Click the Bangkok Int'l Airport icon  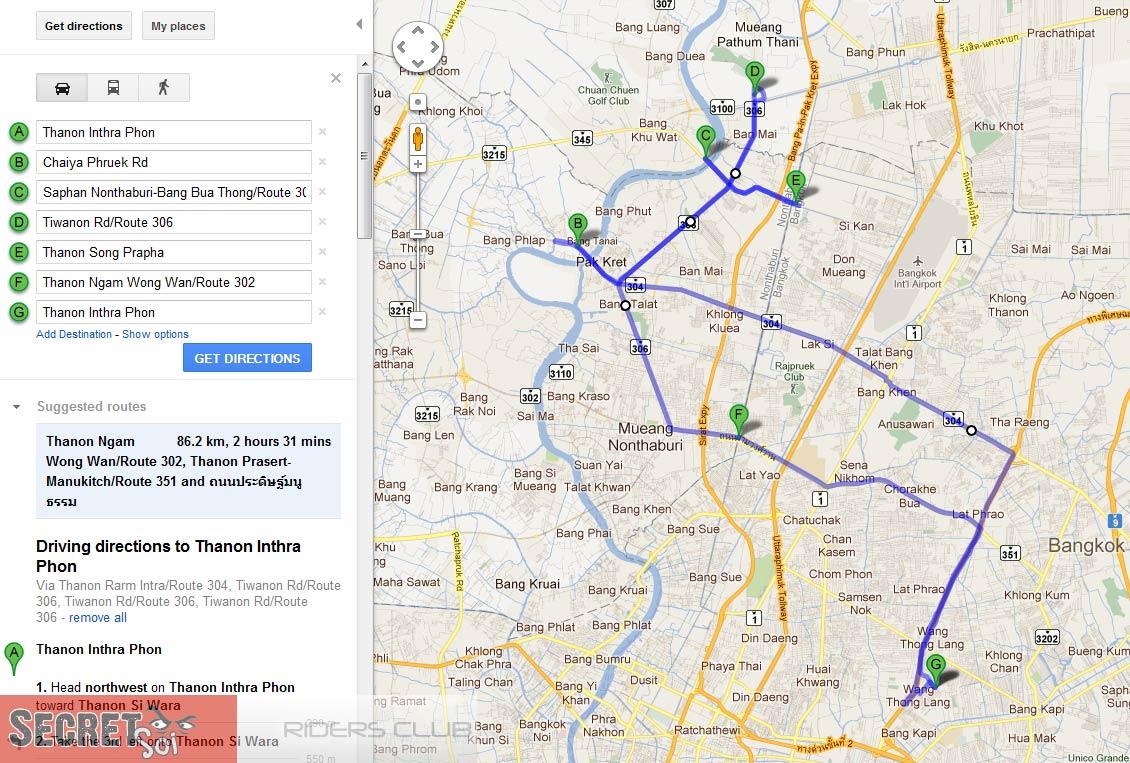[x=917, y=261]
